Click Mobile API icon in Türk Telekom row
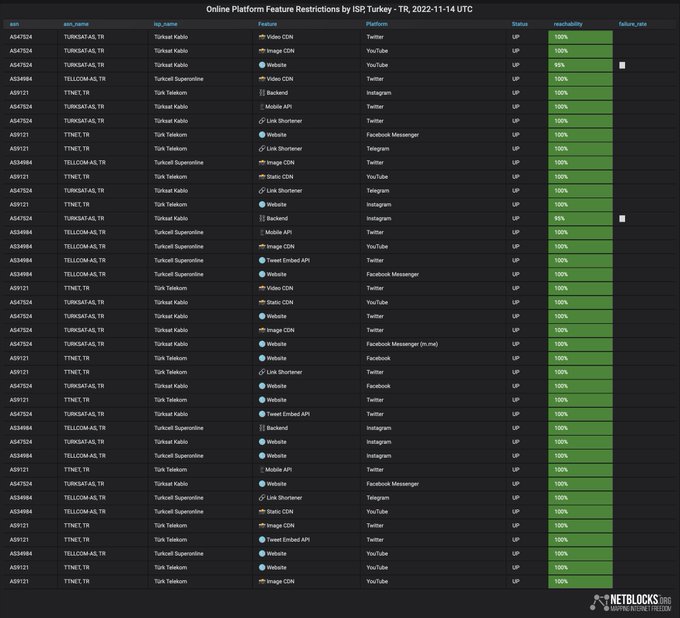 [262, 470]
